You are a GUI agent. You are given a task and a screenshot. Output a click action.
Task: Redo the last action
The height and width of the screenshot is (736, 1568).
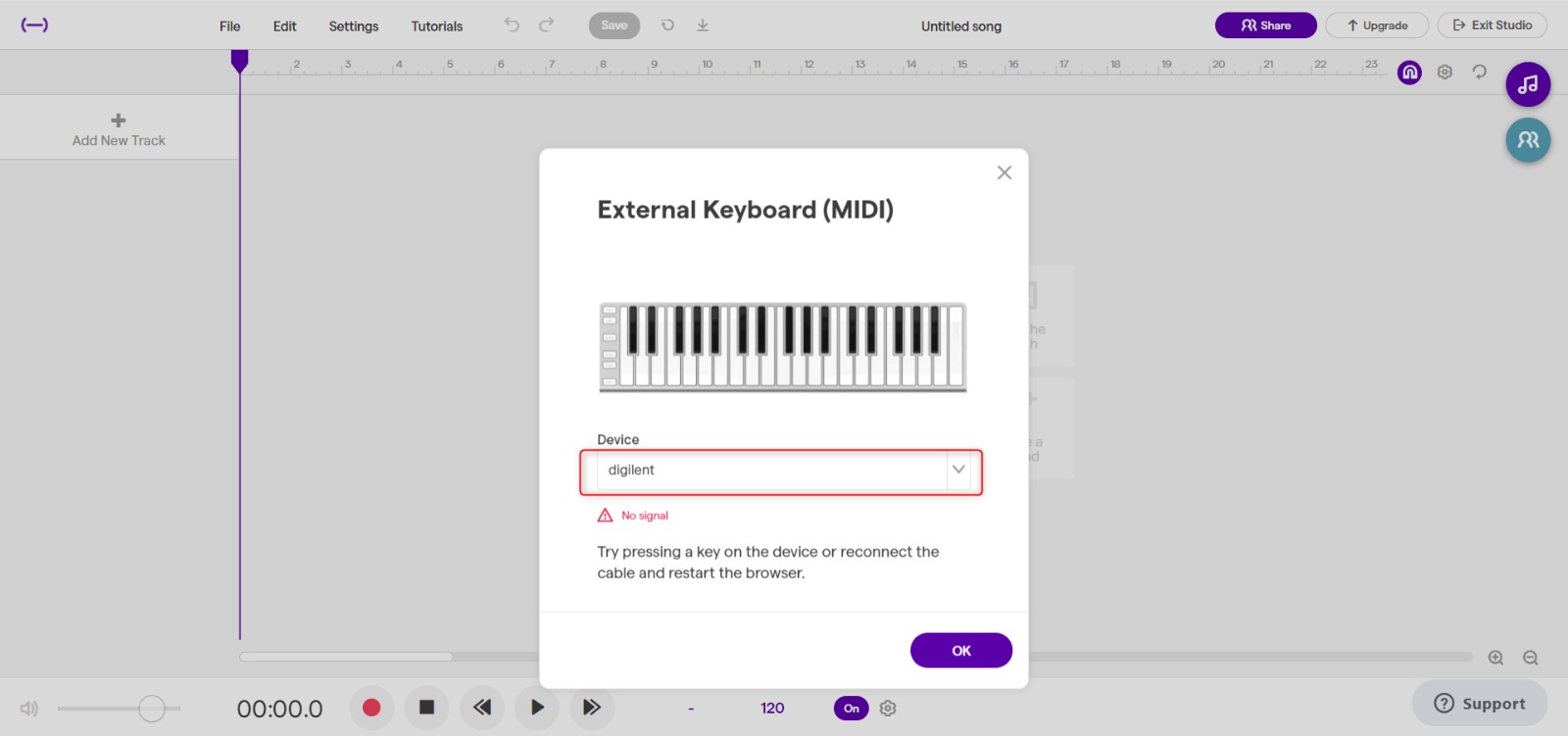(547, 25)
